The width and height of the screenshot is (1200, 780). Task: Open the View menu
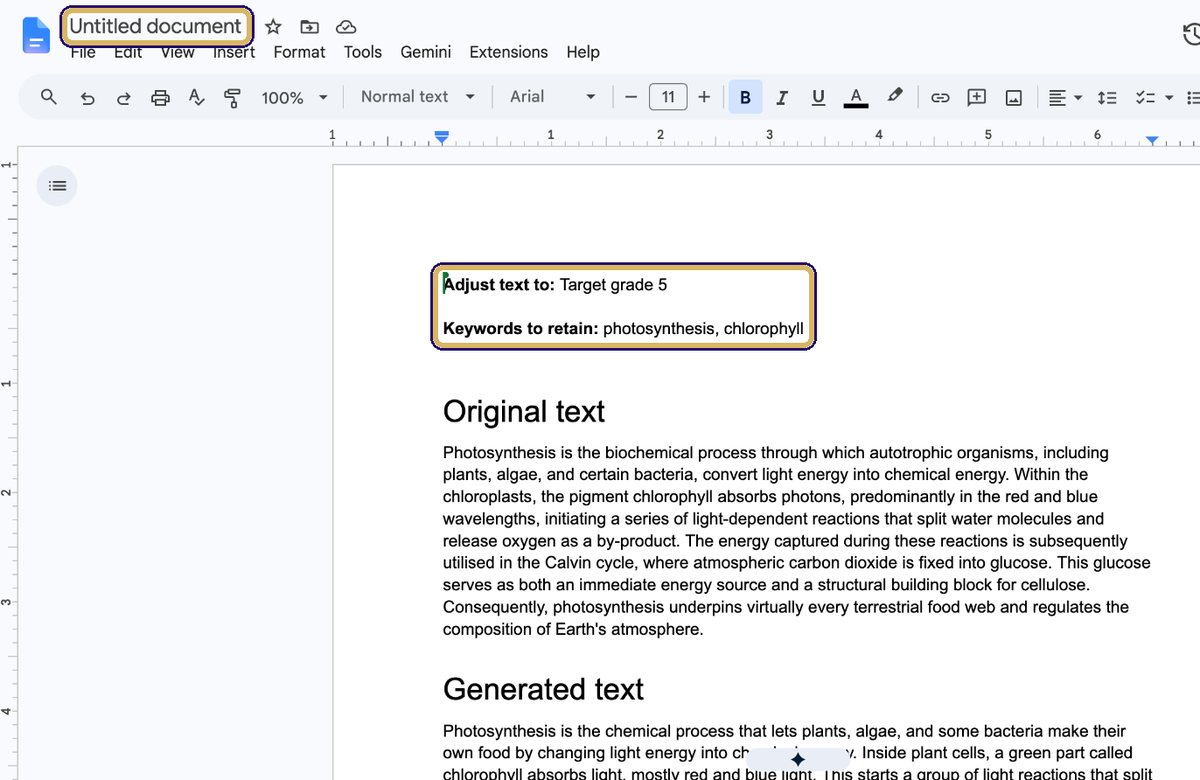(x=177, y=52)
